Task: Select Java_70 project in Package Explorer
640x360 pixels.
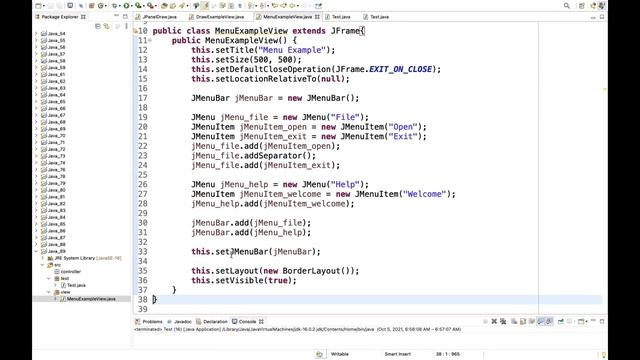Action: tap(56, 136)
